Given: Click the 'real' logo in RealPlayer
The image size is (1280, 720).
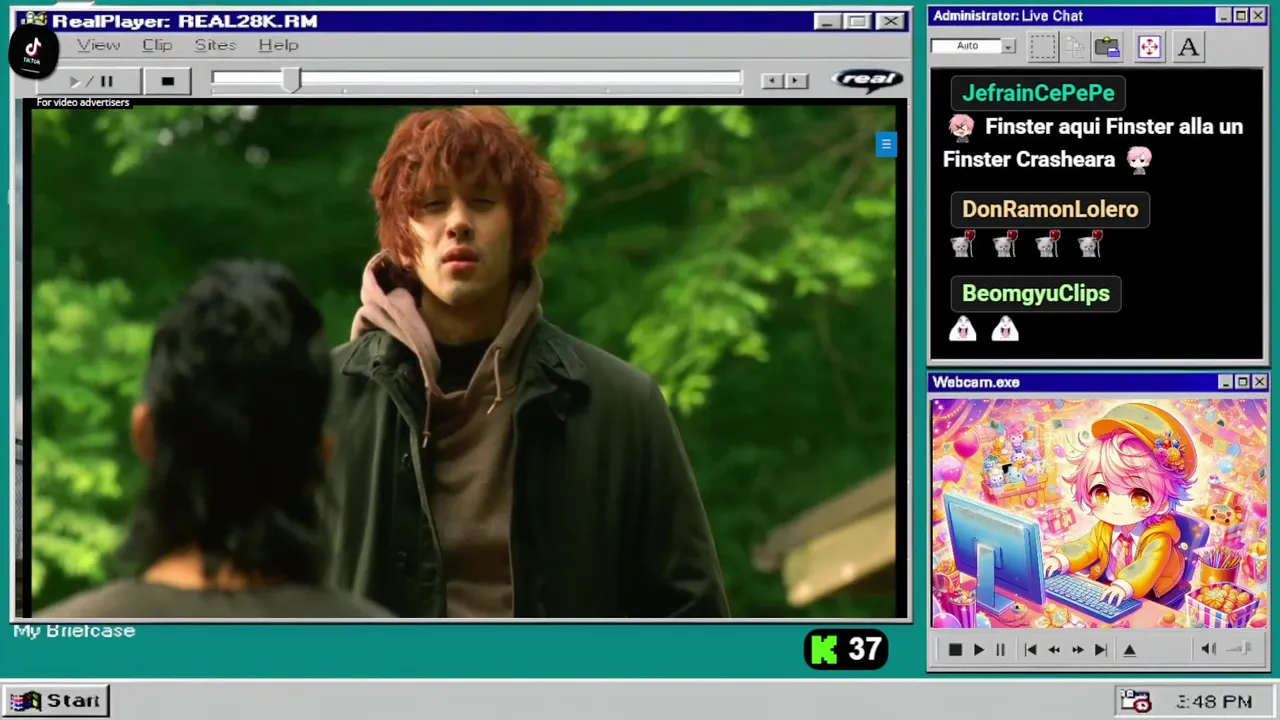Looking at the screenshot, I should (868, 79).
